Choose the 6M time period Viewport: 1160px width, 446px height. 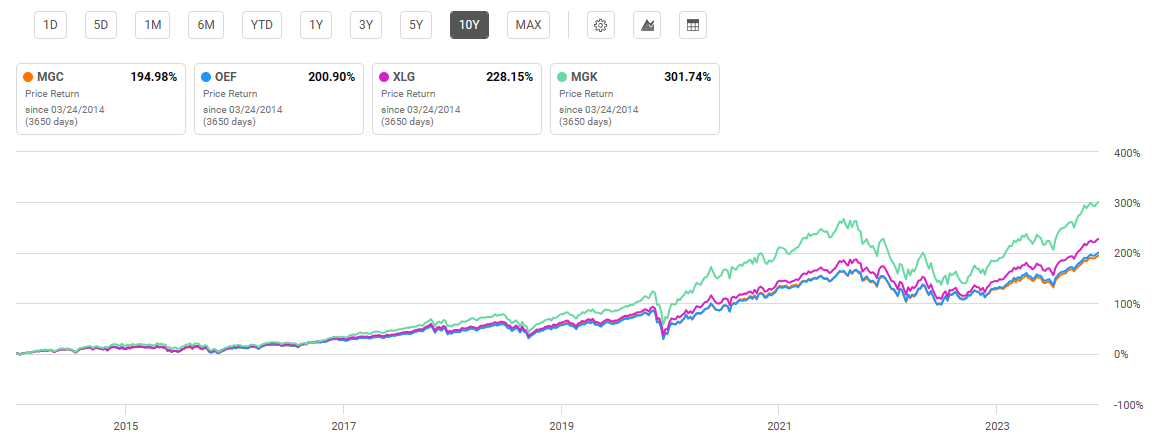pyautogui.click(x=206, y=25)
